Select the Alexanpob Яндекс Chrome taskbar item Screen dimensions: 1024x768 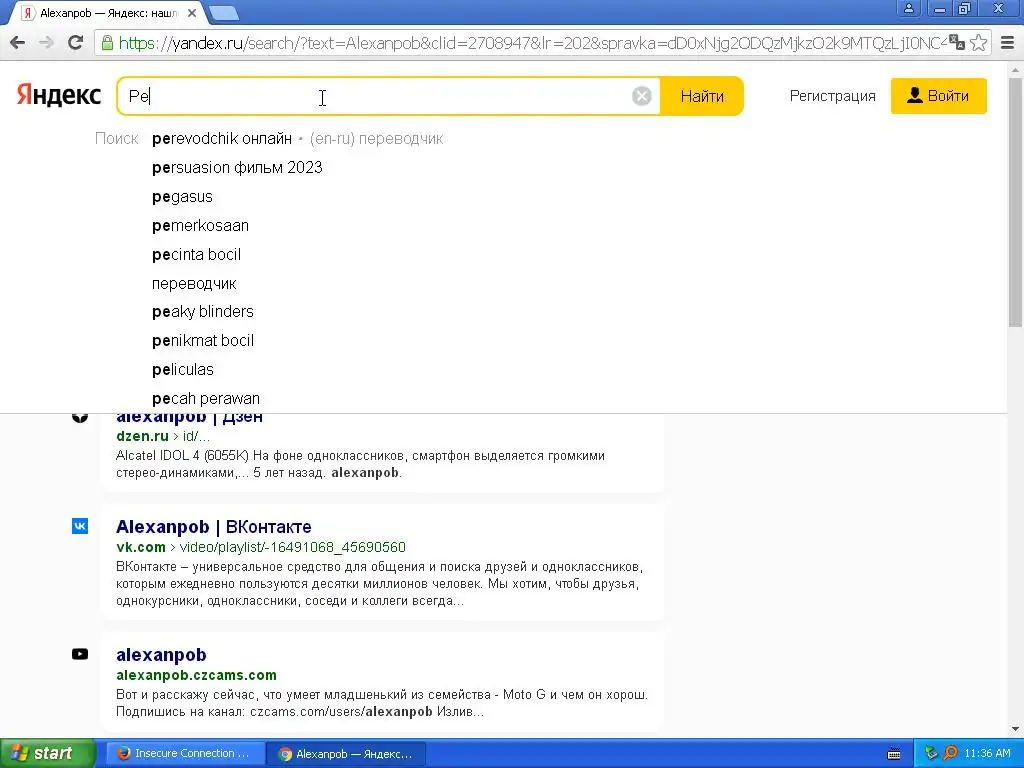347,753
